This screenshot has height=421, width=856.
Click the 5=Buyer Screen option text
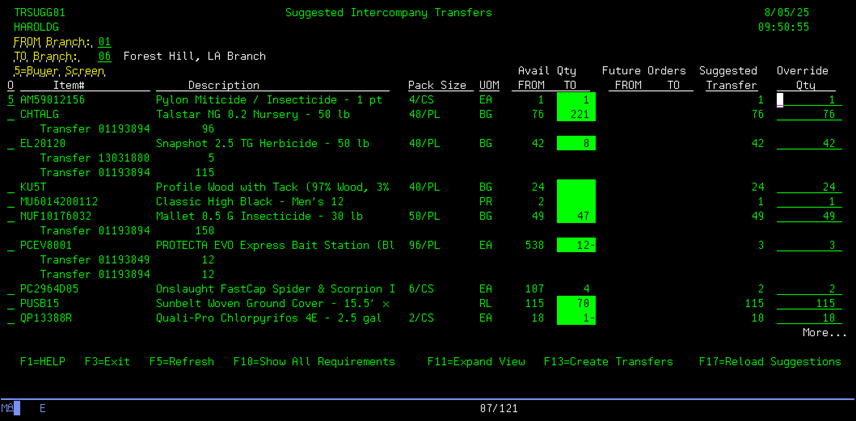click(x=59, y=71)
